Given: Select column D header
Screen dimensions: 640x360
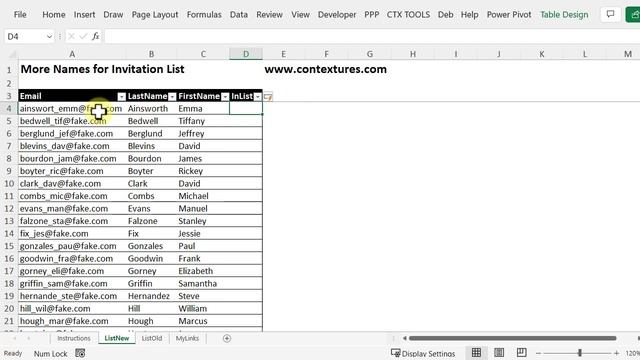Looking at the screenshot, I should click(246, 54).
